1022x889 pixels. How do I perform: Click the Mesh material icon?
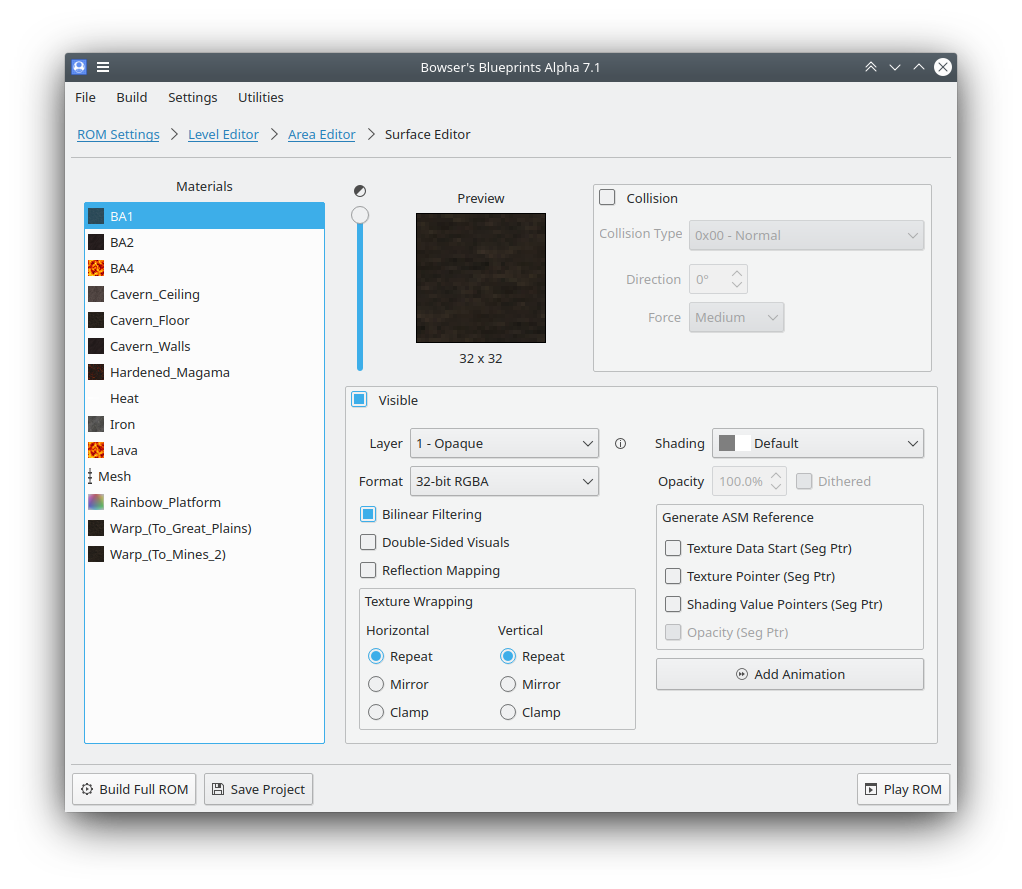click(90, 476)
